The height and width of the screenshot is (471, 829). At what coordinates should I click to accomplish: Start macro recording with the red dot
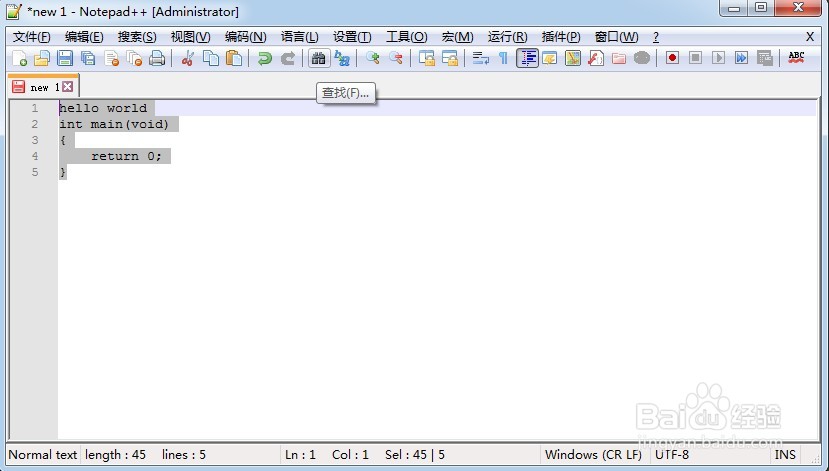673,58
